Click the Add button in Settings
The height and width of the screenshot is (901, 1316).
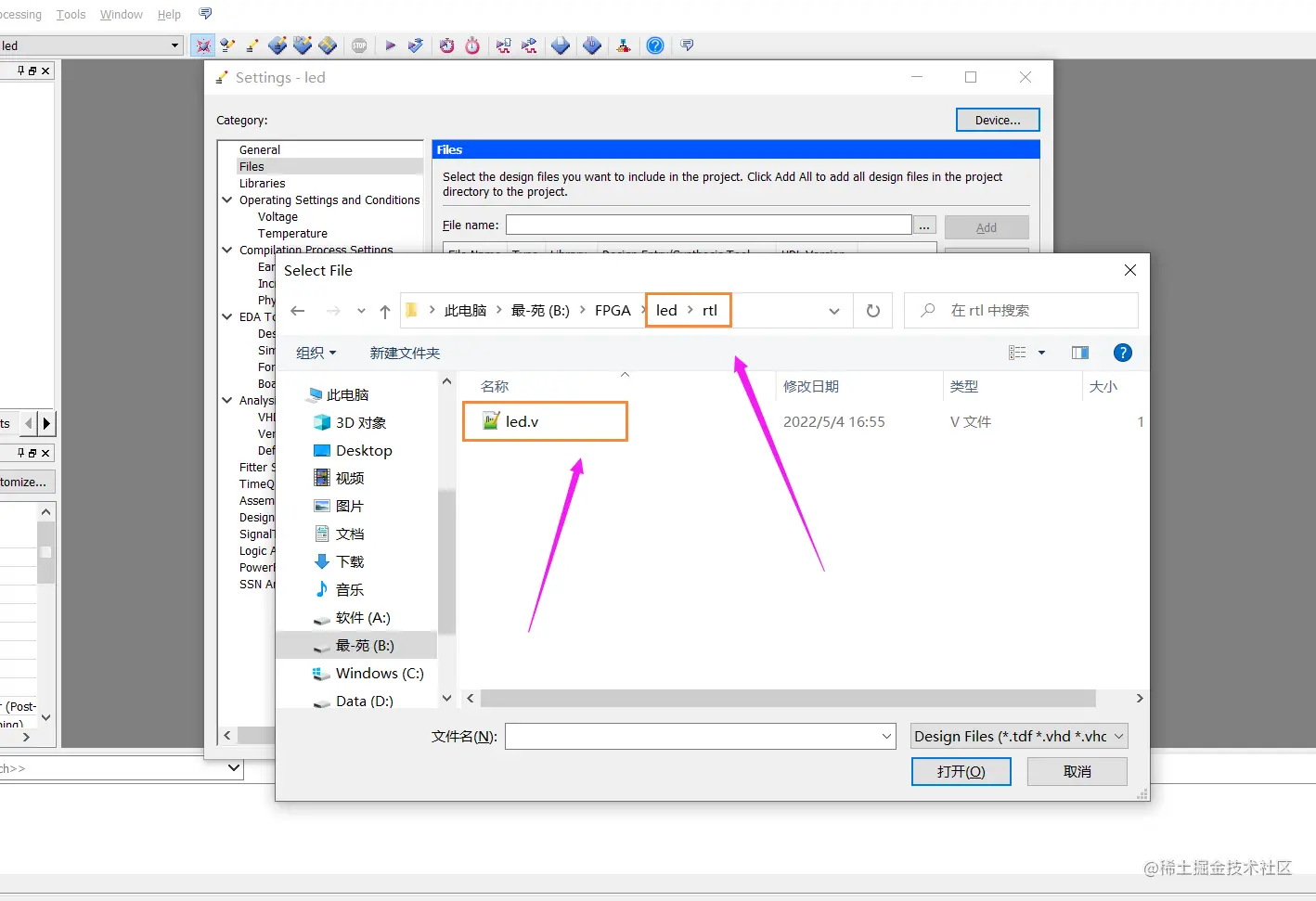[x=987, y=227]
